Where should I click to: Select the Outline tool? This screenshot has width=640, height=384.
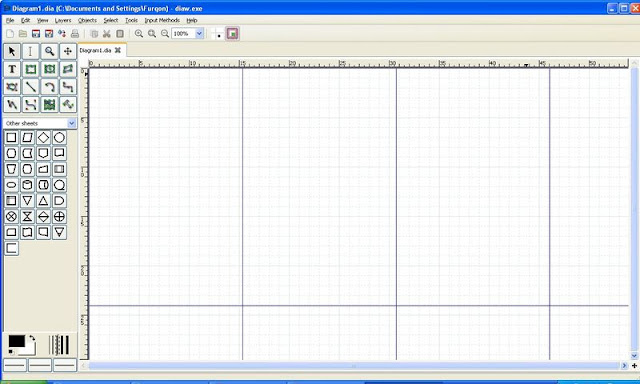(68, 104)
